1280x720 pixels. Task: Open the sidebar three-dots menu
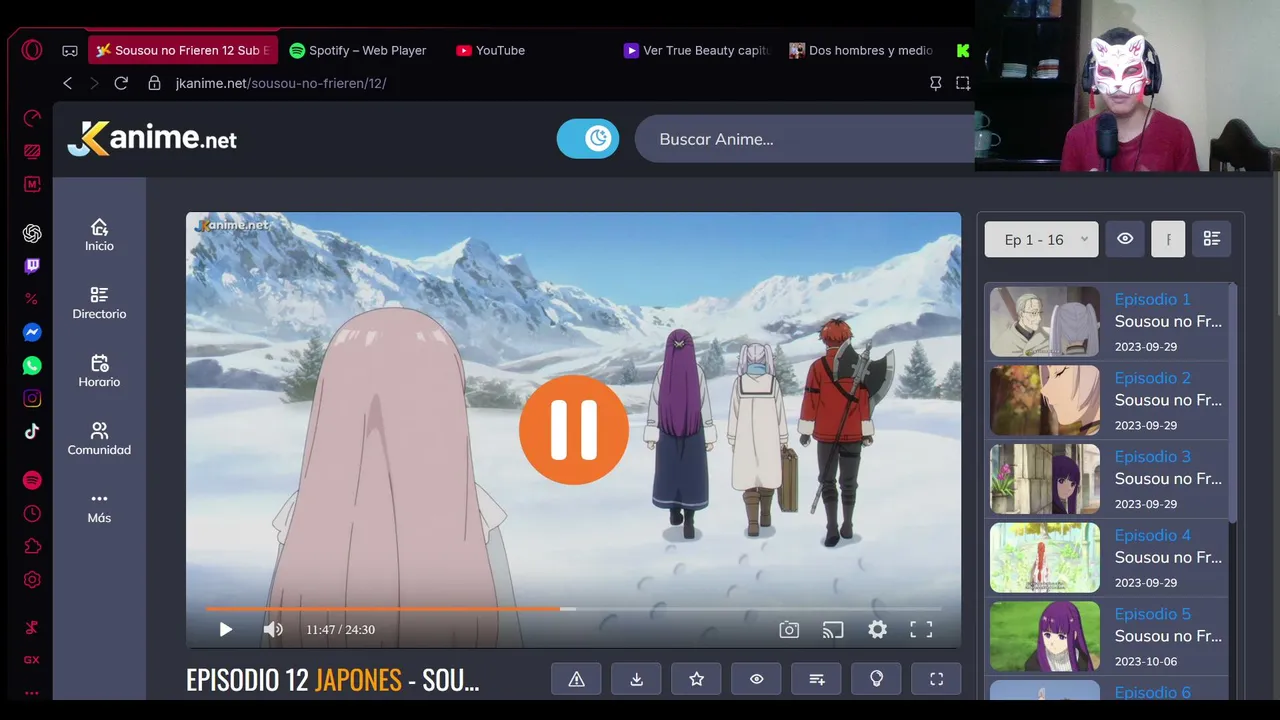(32, 692)
